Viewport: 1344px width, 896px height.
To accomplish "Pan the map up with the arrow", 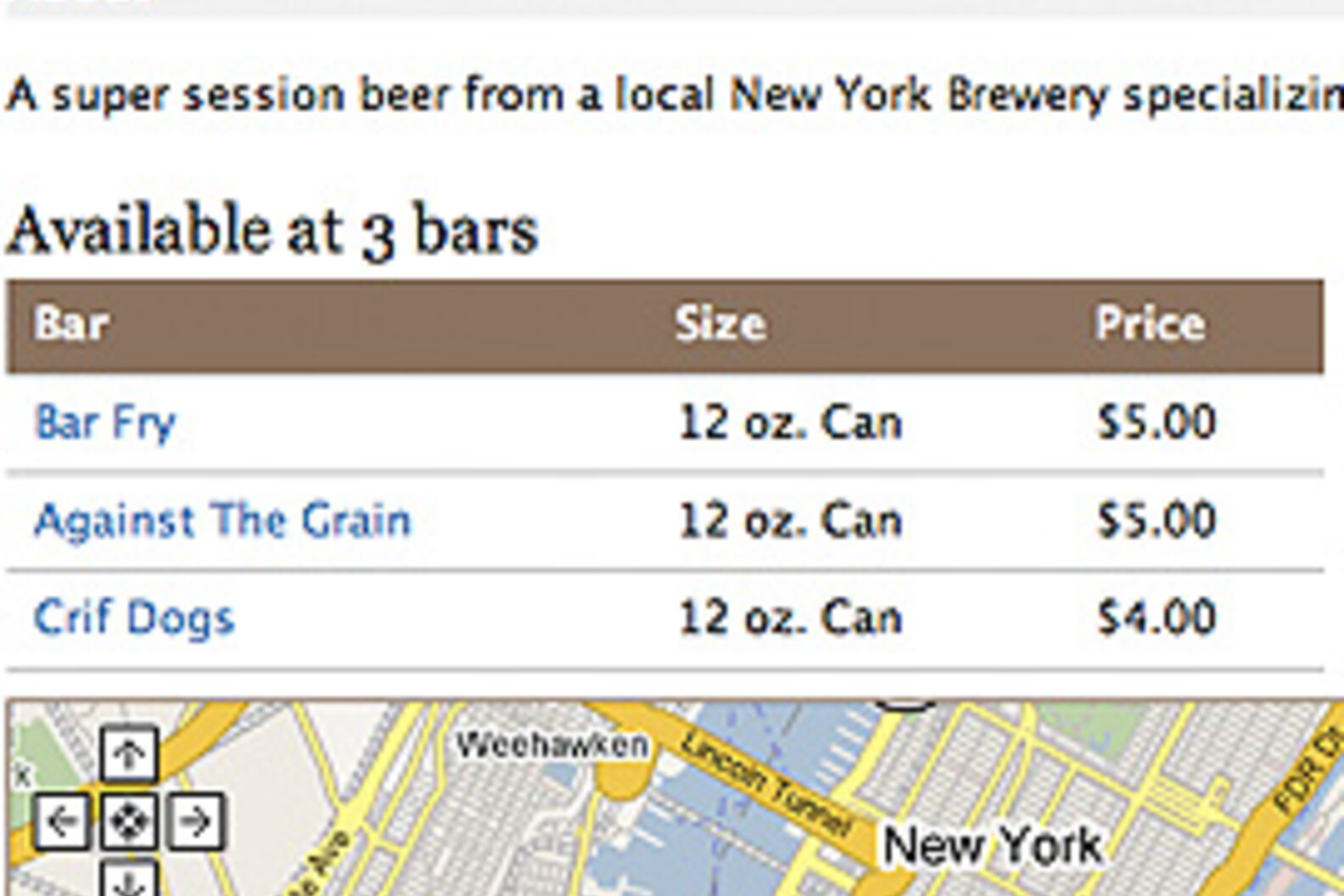I will 128,753.
